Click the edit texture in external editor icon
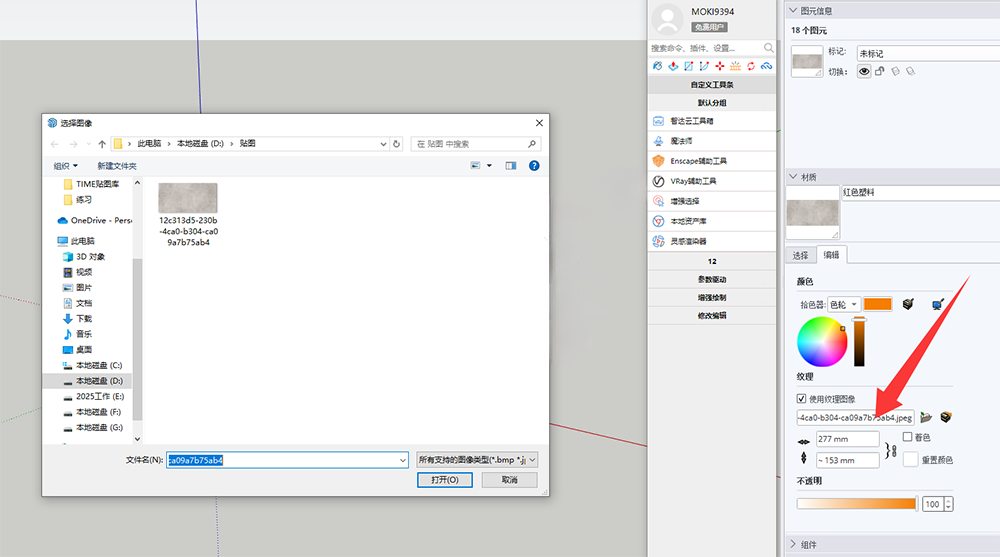Viewport: 1000px width, 557px height. 946,417
